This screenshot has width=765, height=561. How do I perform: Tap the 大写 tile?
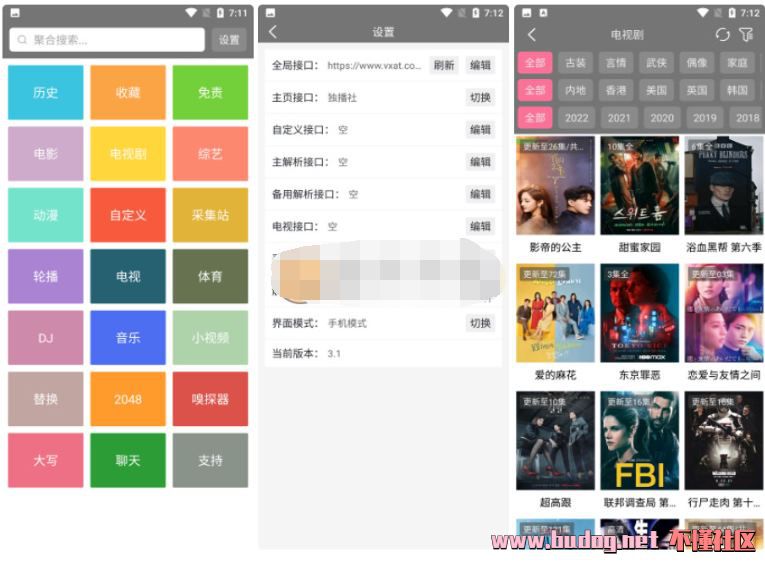[45, 460]
